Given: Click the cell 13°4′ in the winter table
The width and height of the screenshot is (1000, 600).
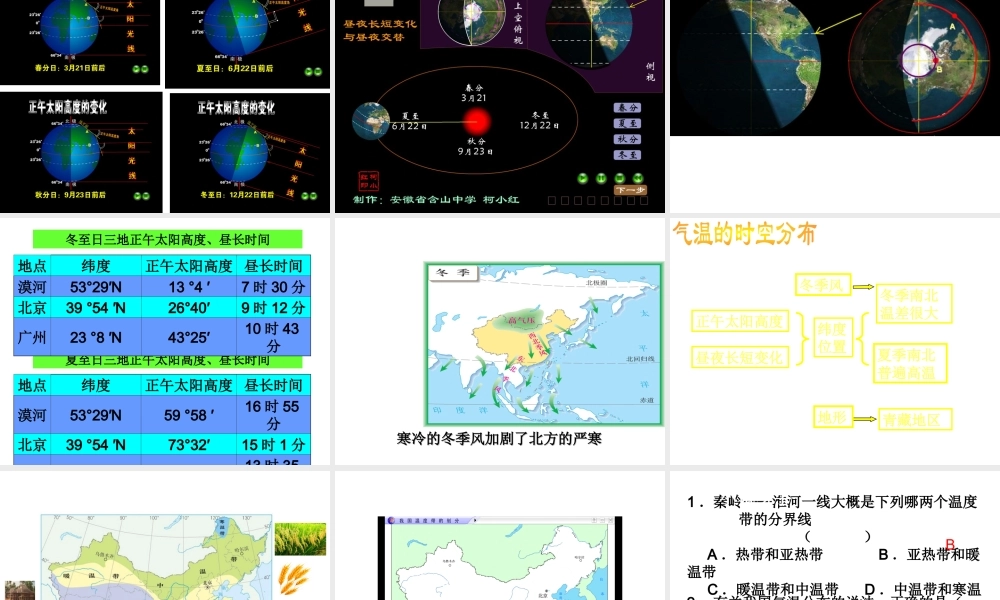Looking at the screenshot, I should click(x=189, y=287).
